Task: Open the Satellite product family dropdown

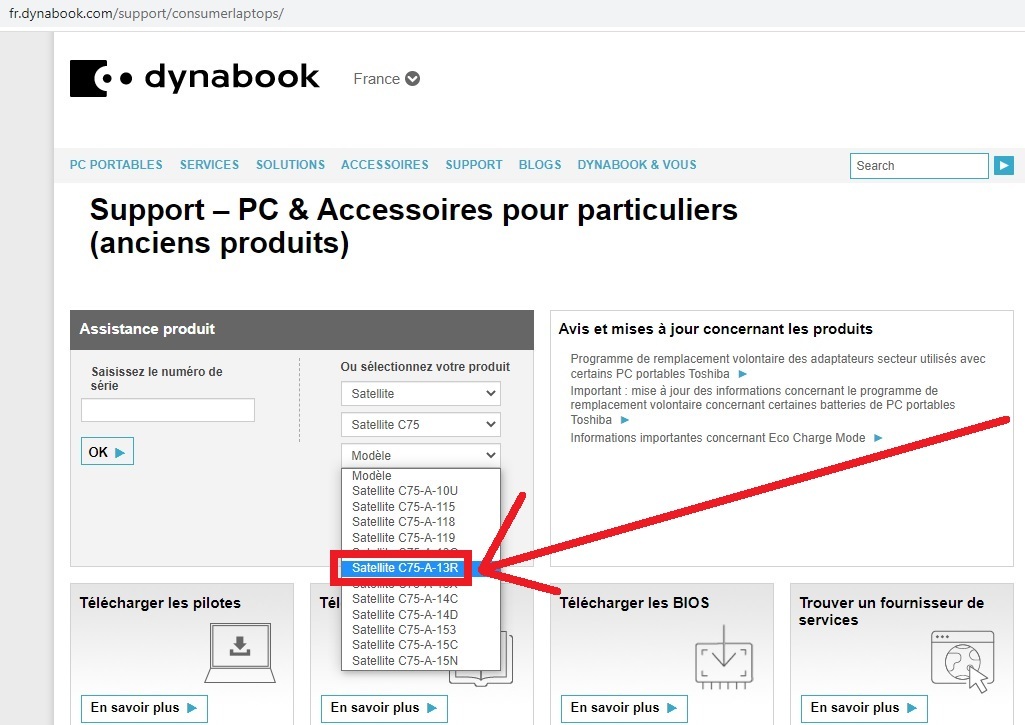Action: pos(421,394)
